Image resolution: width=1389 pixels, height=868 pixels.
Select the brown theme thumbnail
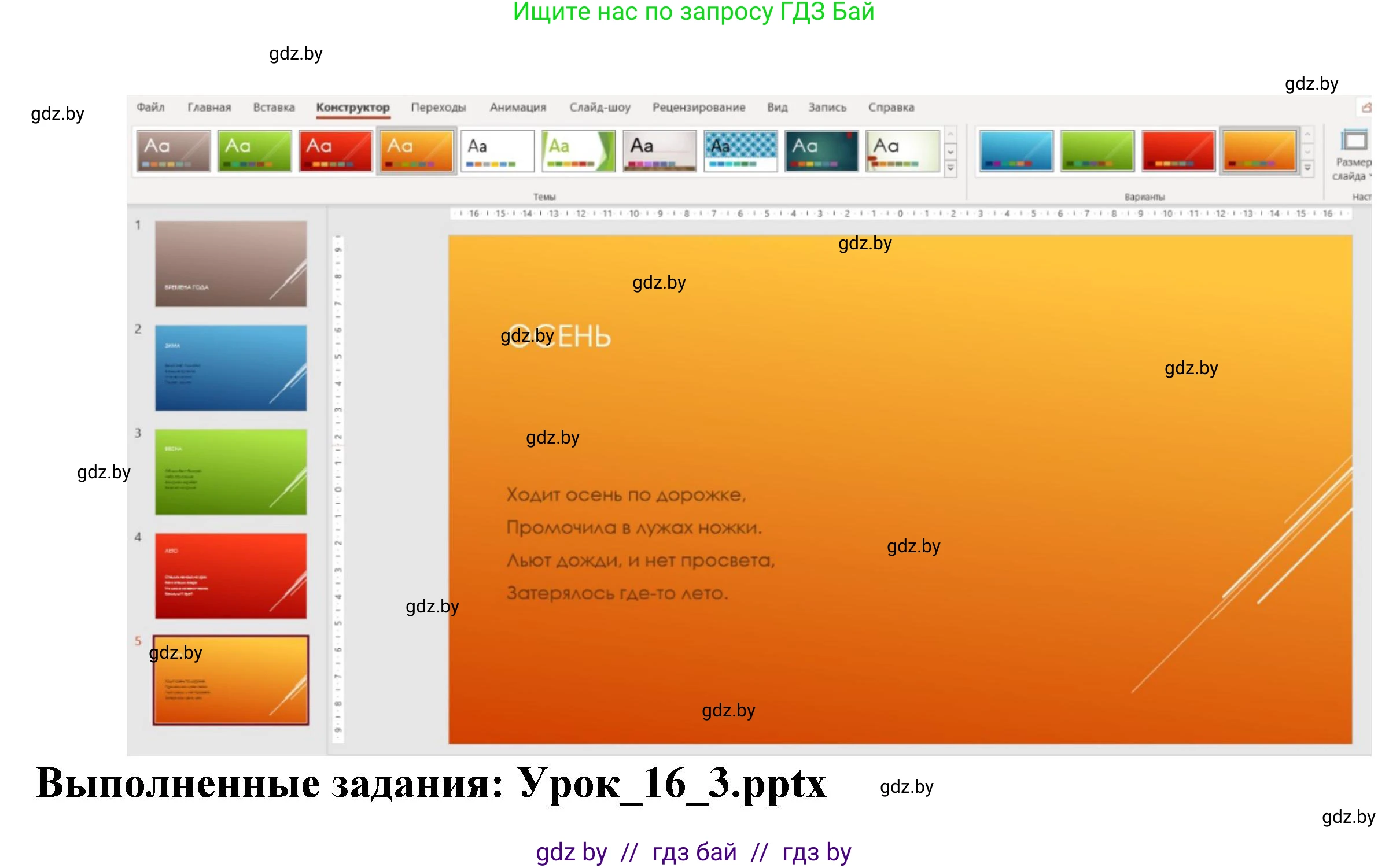[174, 150]
